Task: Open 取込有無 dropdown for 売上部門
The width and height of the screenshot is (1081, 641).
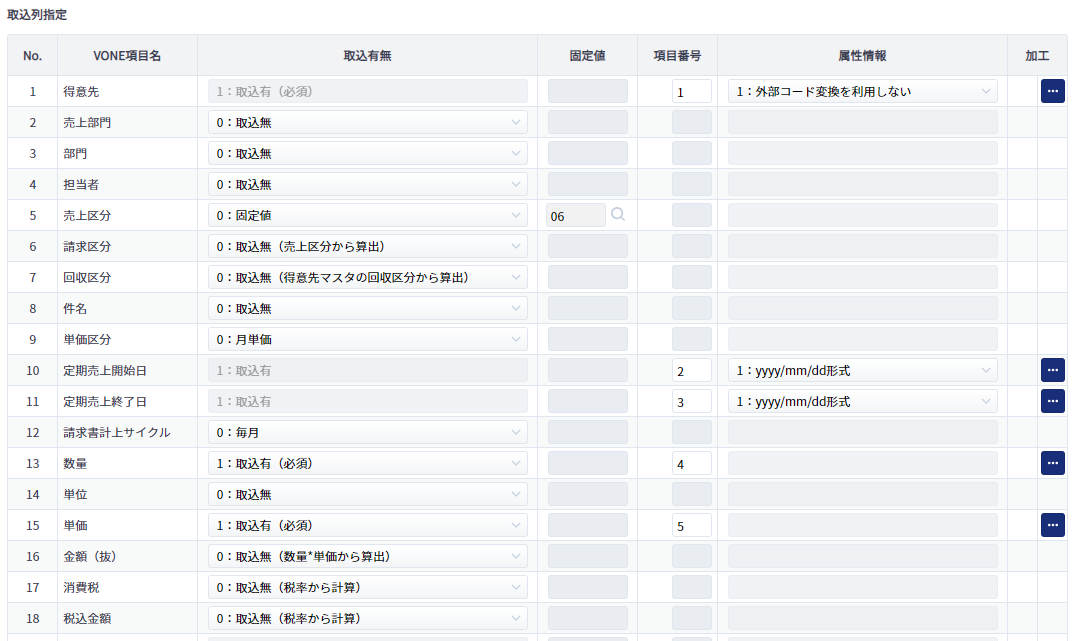Action: 367,122
